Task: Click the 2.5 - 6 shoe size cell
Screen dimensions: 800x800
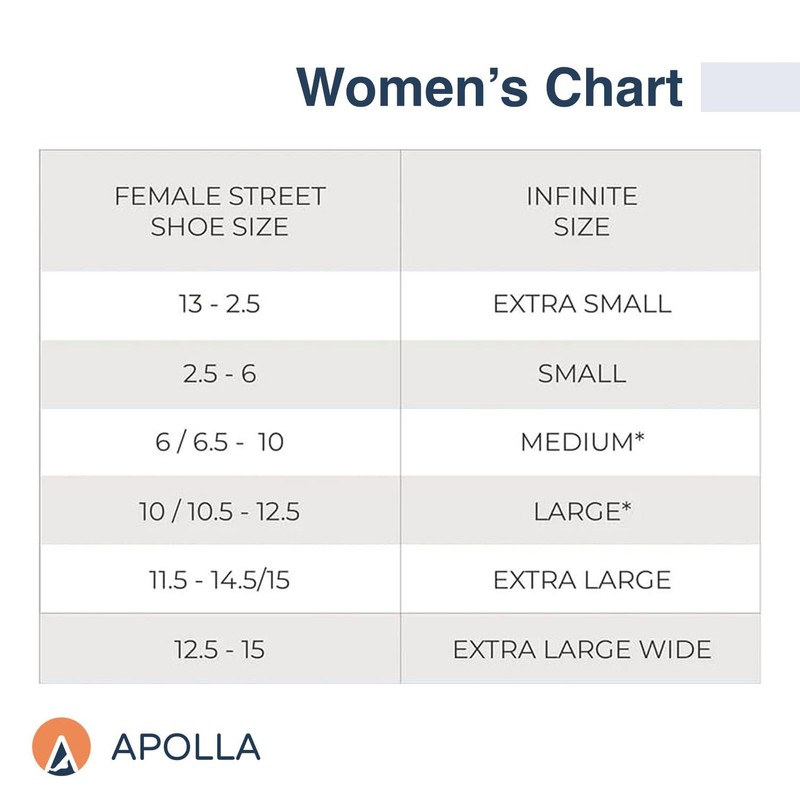Action: 220,374
